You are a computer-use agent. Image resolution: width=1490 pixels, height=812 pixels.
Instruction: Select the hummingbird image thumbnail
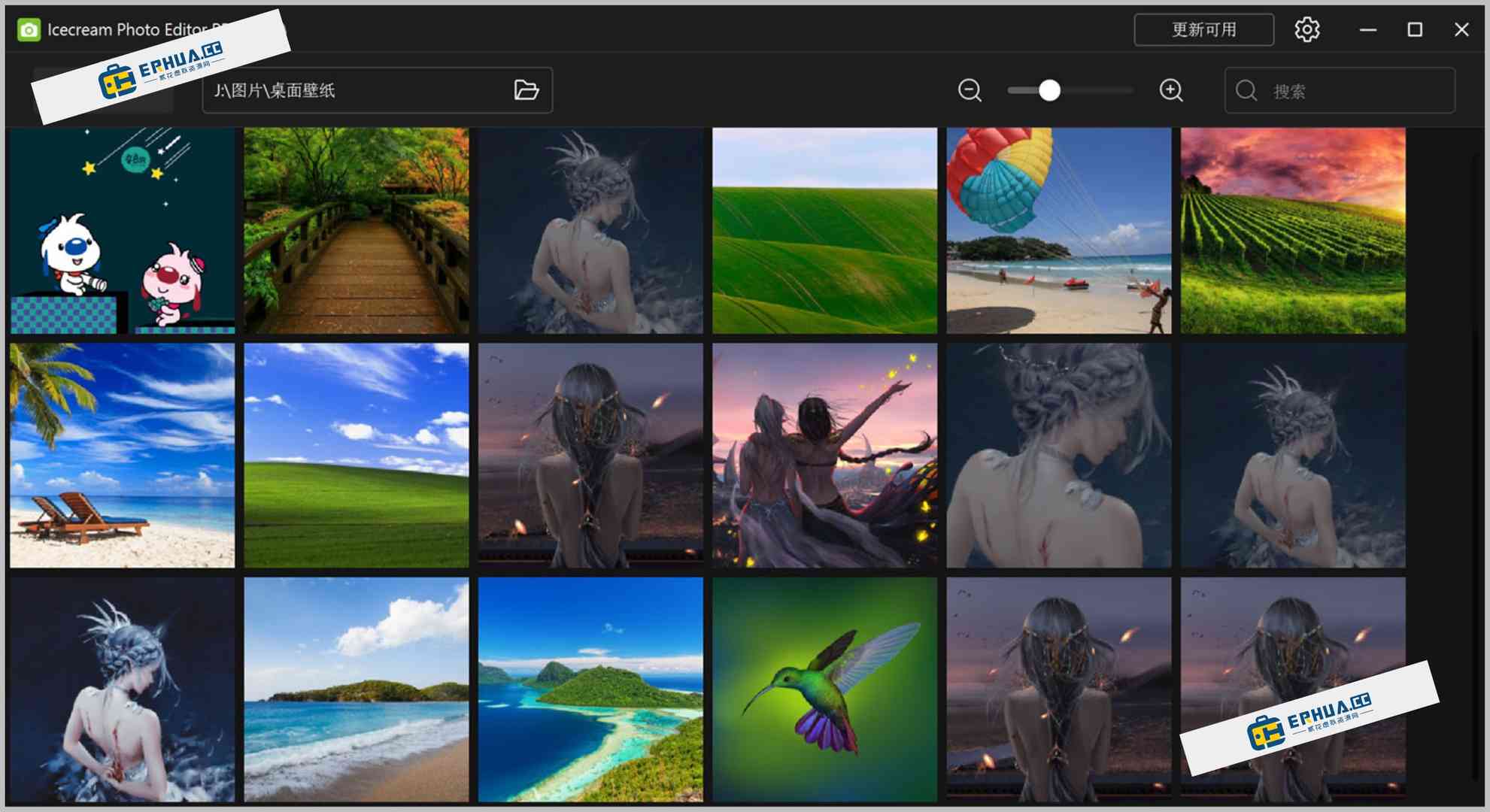click(x=824, y=689)
